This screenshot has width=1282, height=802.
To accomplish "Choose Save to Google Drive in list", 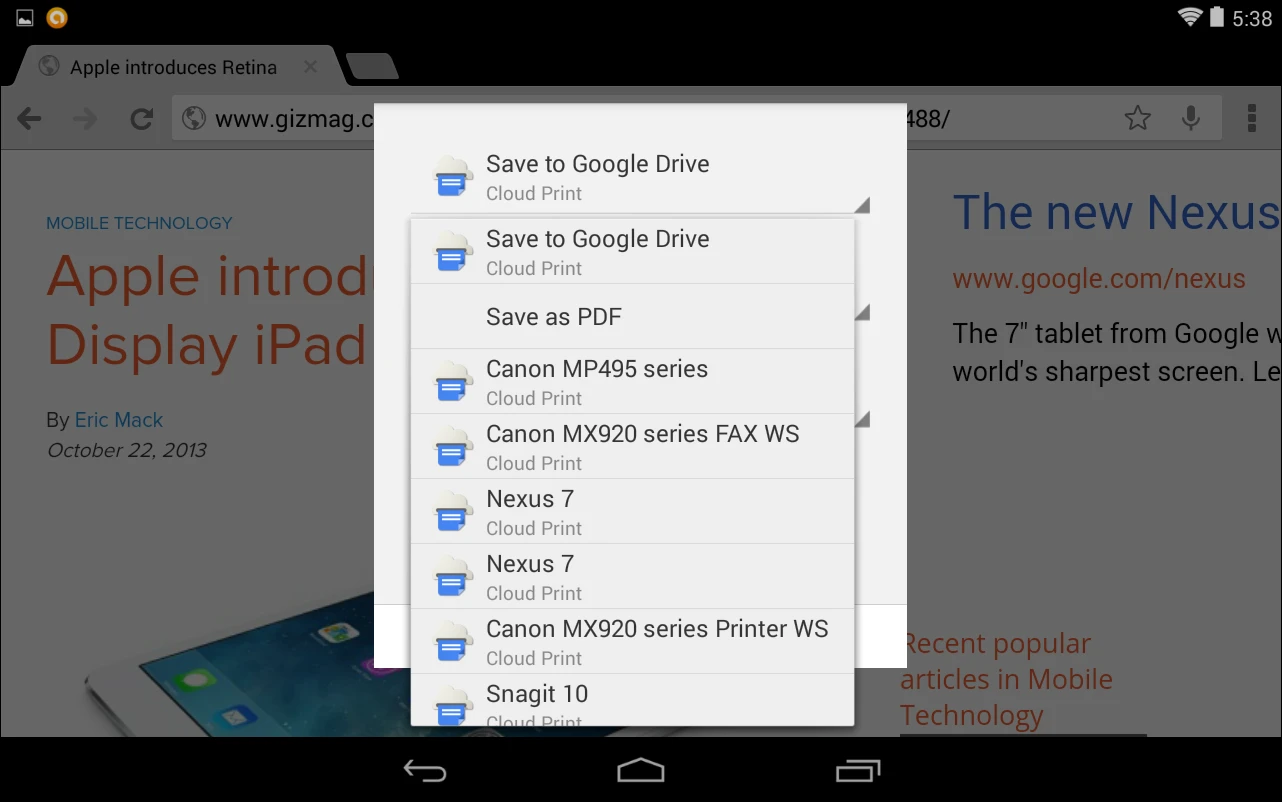I will (632, 251).
